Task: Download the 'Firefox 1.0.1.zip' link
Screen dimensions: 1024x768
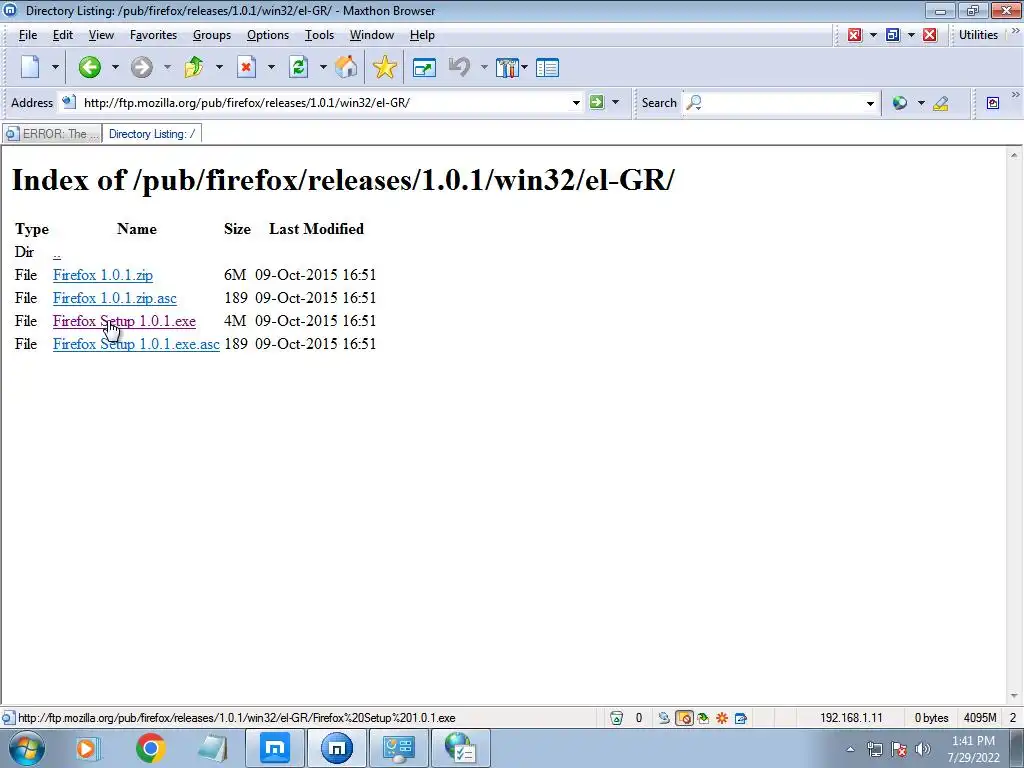Action: click(x=103, y=275)
